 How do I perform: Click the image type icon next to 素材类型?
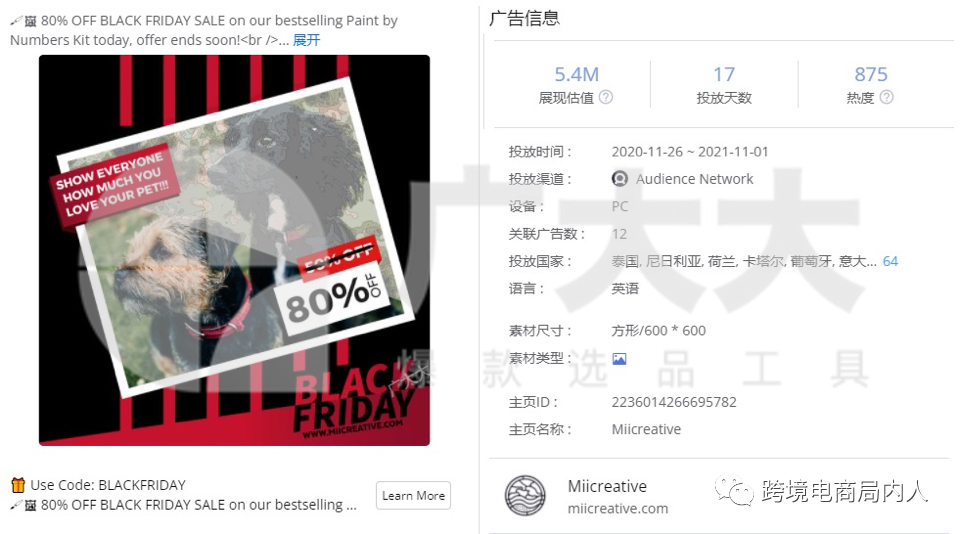620,359
